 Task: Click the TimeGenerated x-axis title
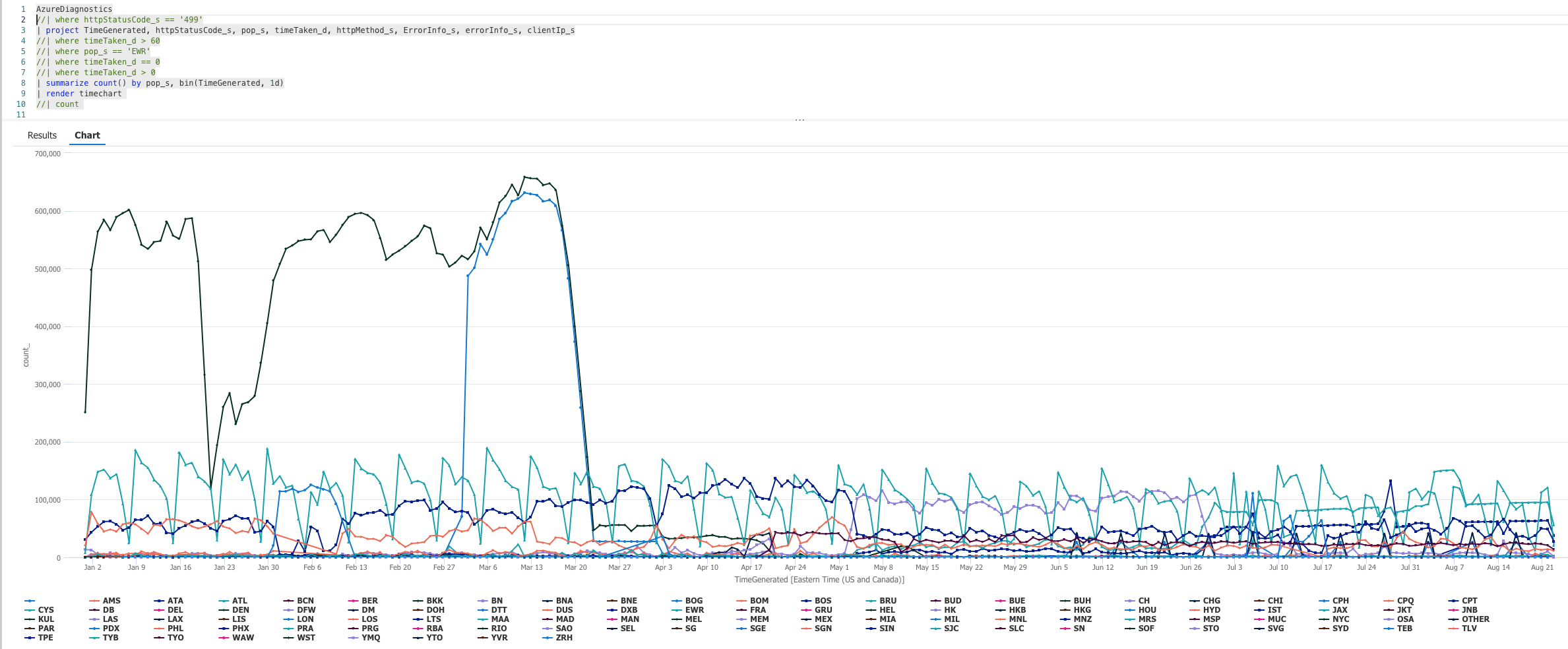[819, 580]
